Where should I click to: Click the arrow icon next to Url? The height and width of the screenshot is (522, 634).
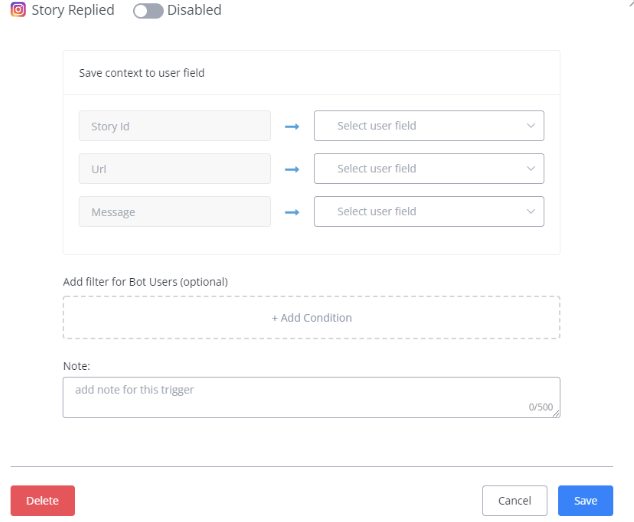[x=292, y=169]
